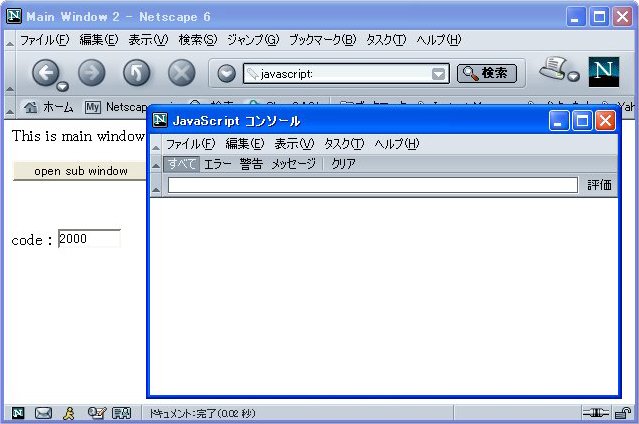Click the 評価 evaluate button
The width and height of the screenshot is (639, 424).
[599, 185]
